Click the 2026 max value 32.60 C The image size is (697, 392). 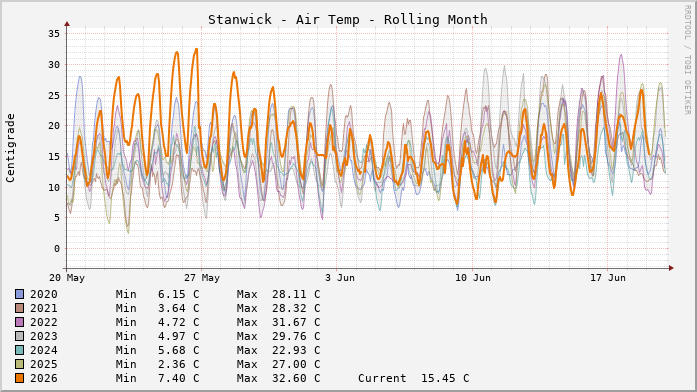[296, 378]
